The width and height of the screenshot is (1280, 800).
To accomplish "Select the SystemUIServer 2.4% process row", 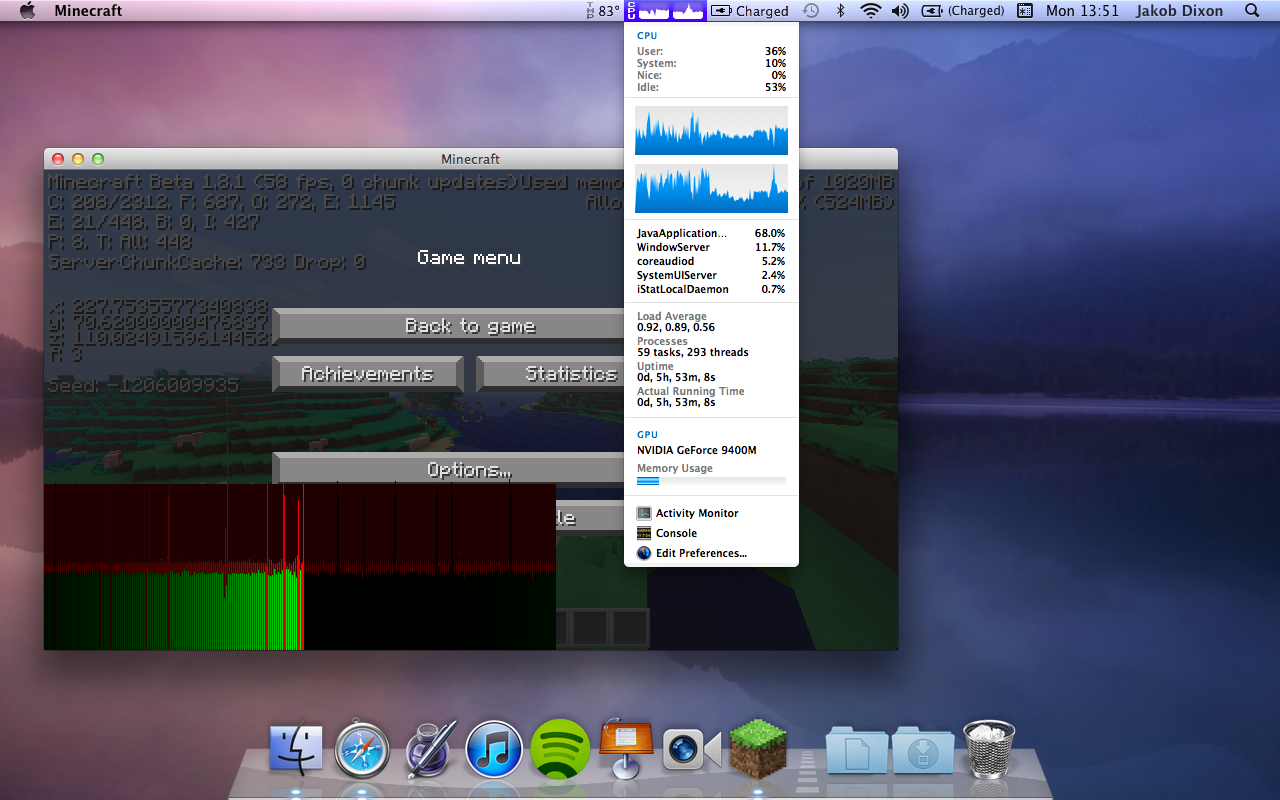I will 711,275.
